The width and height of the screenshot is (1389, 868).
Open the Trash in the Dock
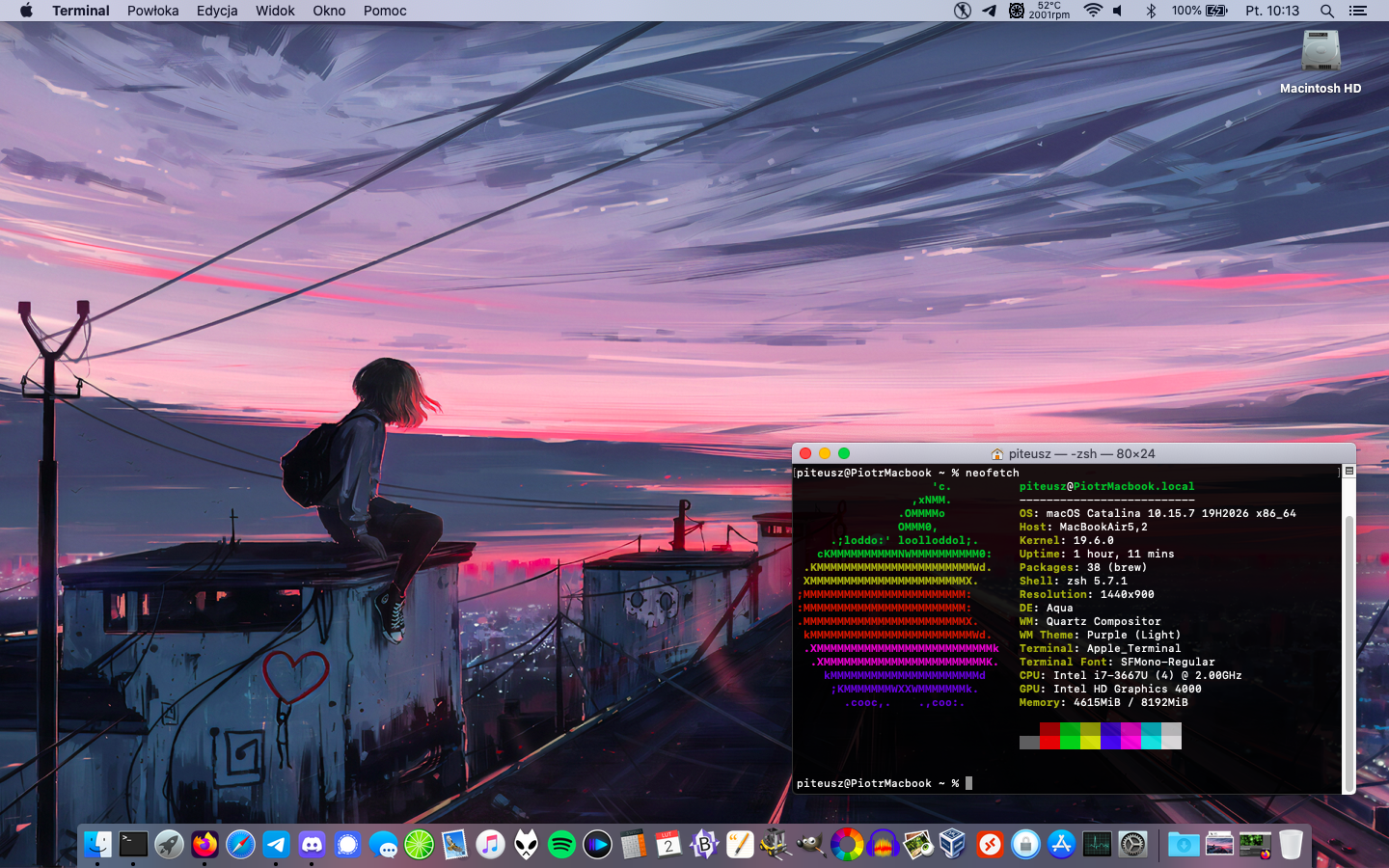(x=1291, y=845)
